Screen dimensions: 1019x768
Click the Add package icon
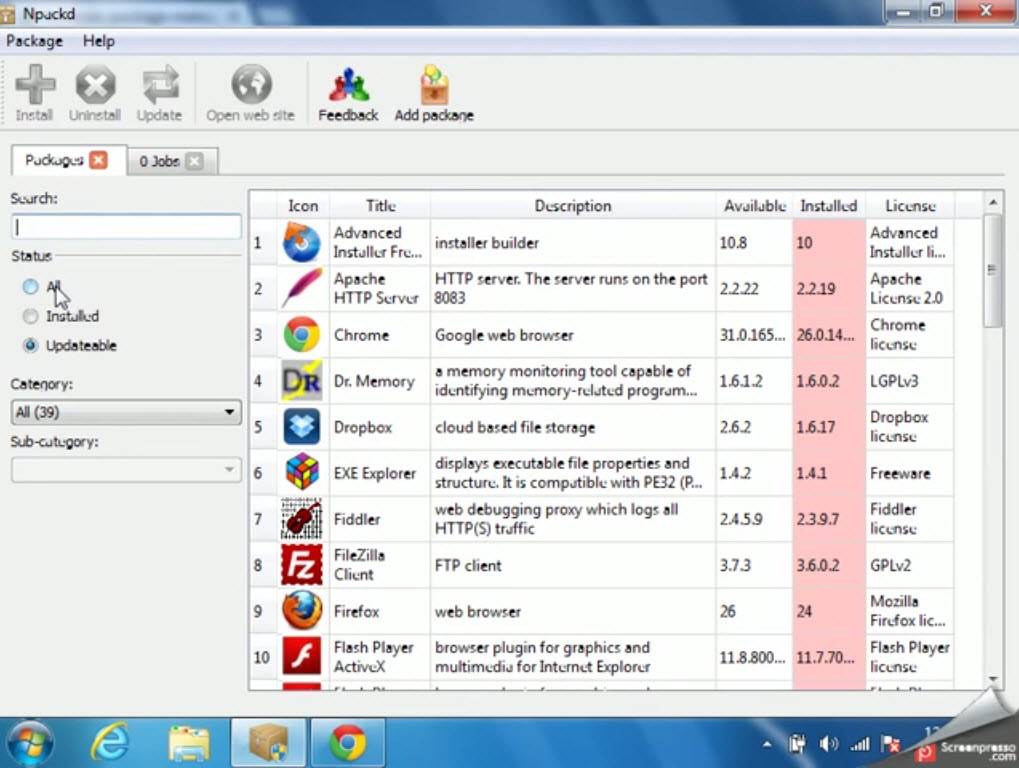[434, 86]
